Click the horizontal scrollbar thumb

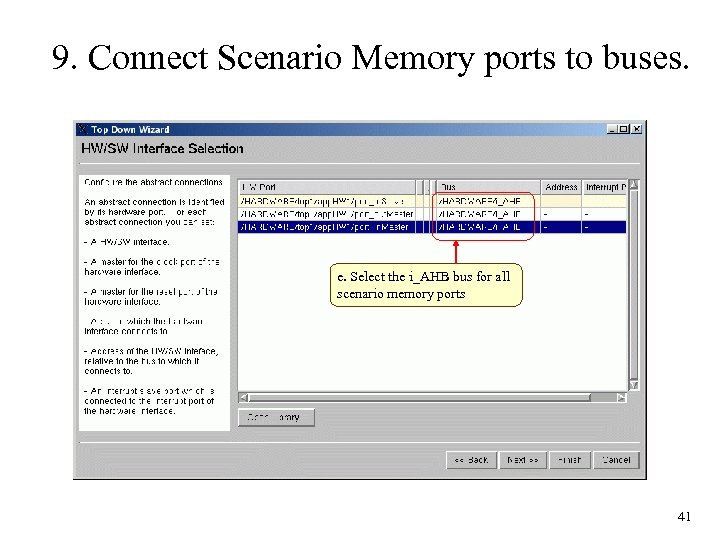click(420, 398)
